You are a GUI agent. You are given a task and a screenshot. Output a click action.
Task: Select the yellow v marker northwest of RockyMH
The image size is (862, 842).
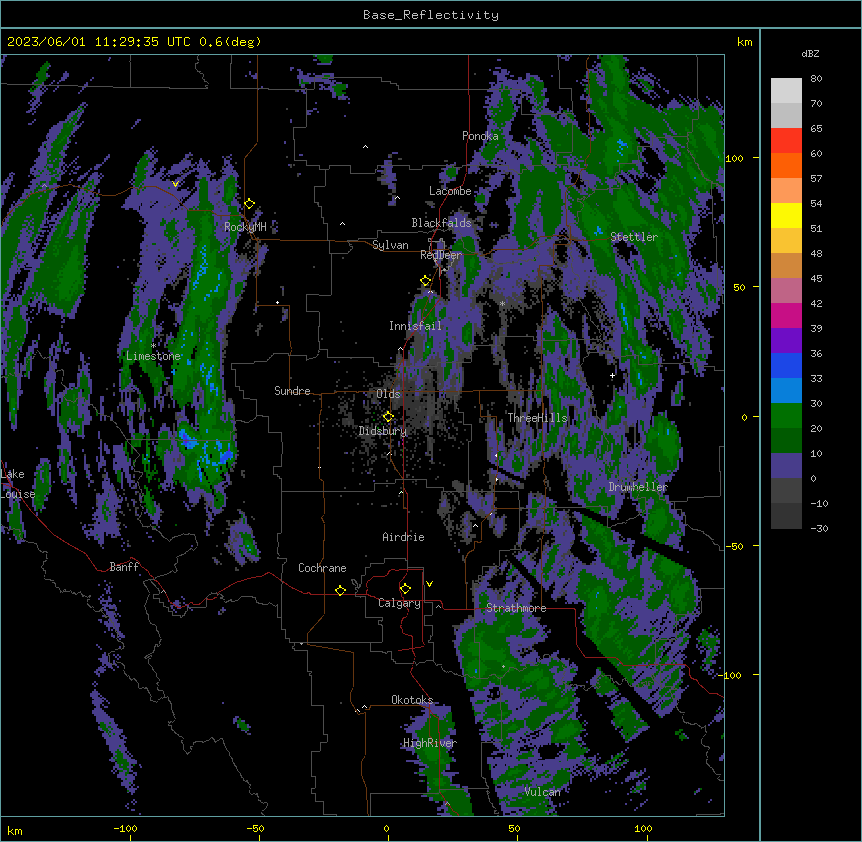175,184
